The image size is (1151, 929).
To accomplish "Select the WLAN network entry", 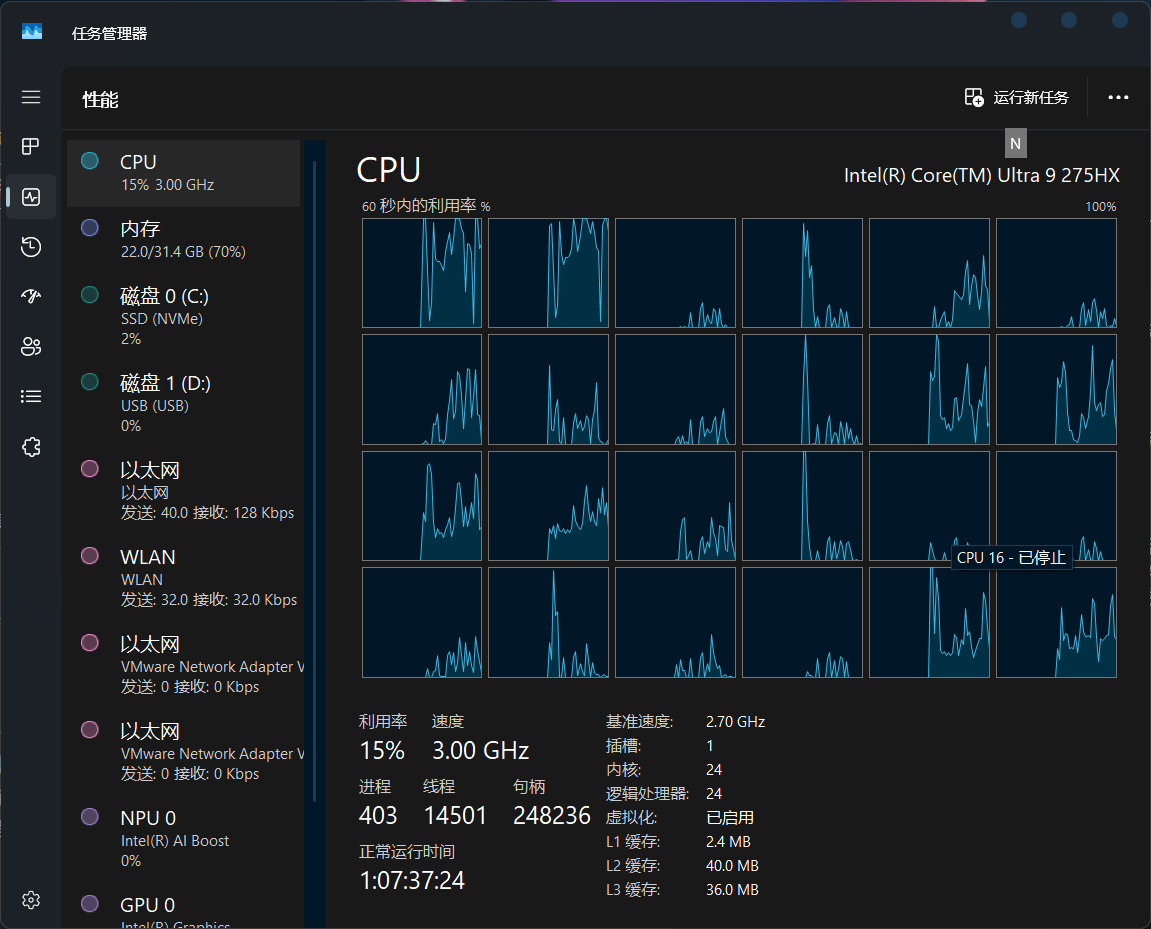I will tap(184, 578).
